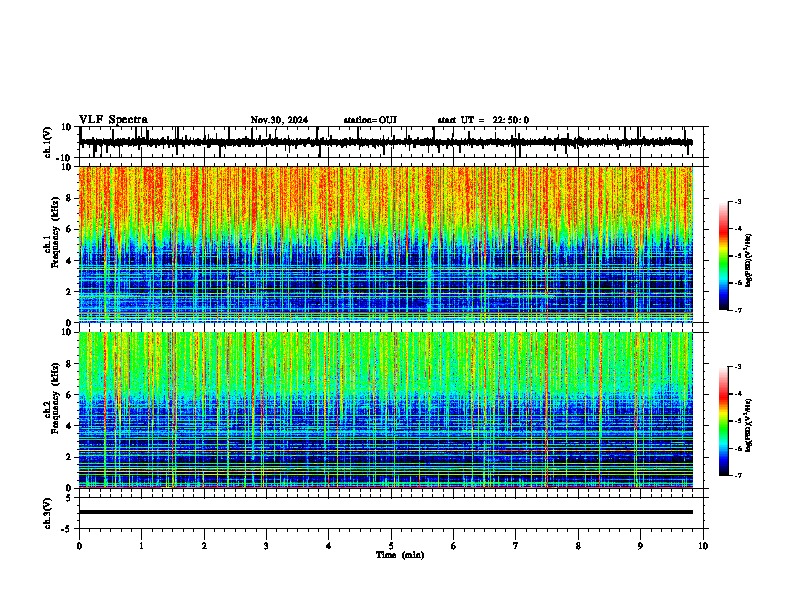
Task: Click the ch.1 voltage waveform trace
Action: tap(386, 142)
